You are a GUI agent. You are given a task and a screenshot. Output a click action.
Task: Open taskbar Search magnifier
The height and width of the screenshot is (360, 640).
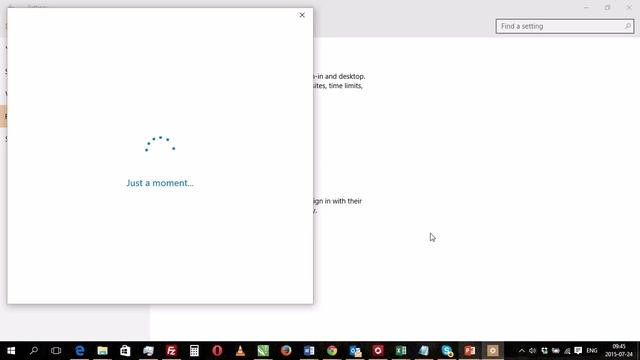pyautogui.click(x=34, y=351)
